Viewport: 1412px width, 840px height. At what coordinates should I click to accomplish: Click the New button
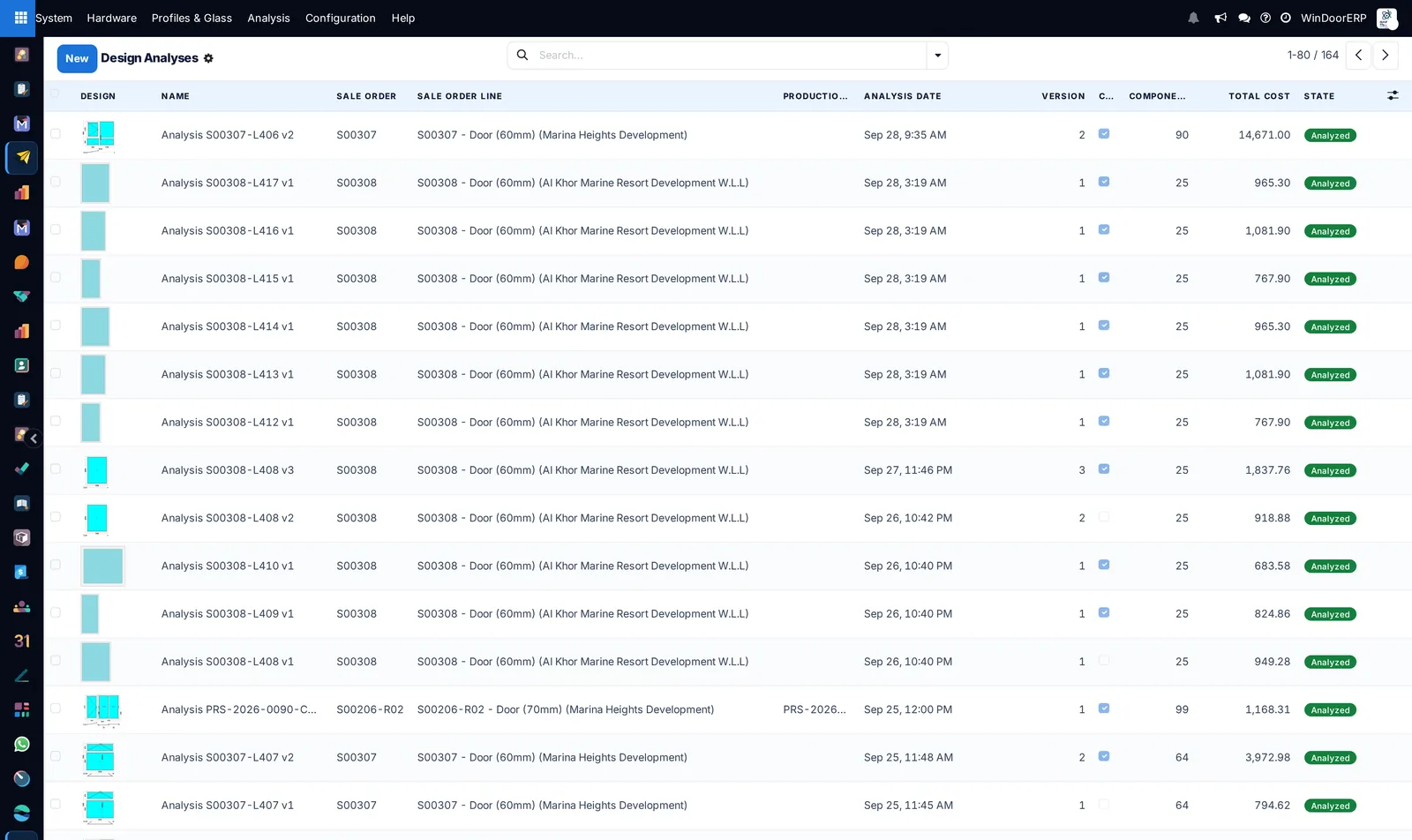click(x=77, y=58)
